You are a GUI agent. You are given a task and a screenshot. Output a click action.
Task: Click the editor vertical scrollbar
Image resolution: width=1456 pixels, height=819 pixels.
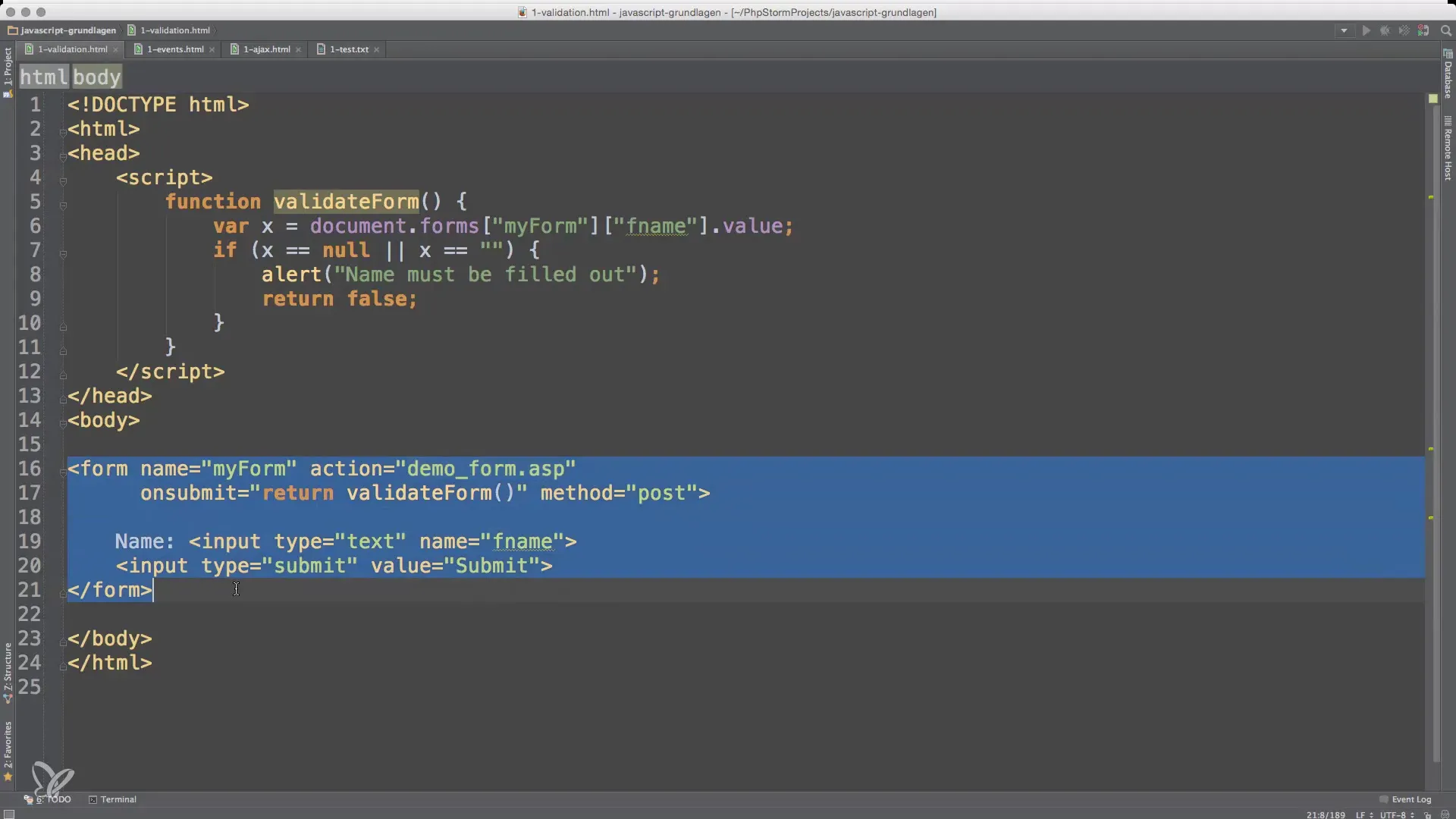[x=1436, y=379]
